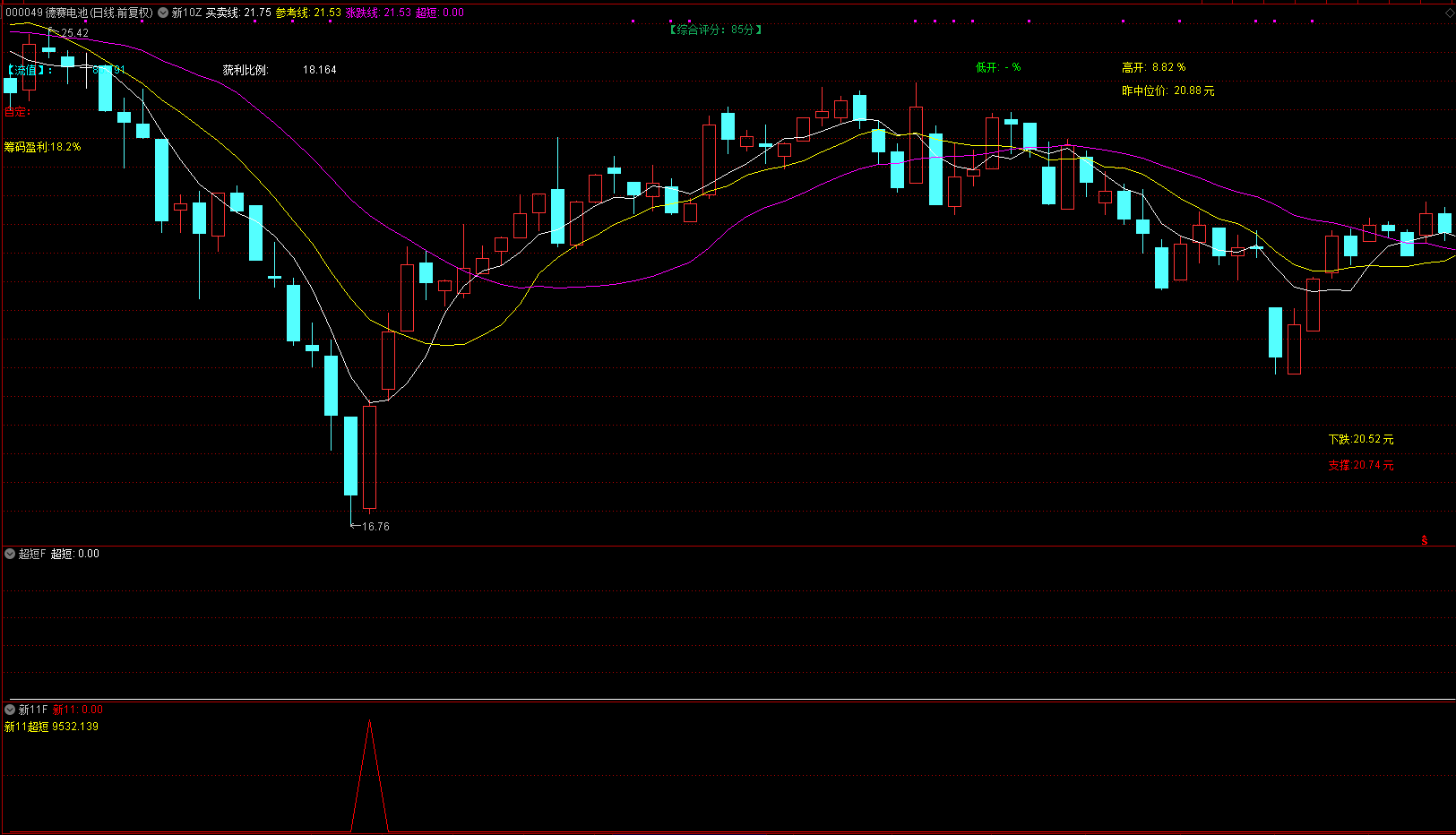Expand the 新11F sub-panel indicator menu
Viewport: 1456px width, 835px height.
[10, 710]
